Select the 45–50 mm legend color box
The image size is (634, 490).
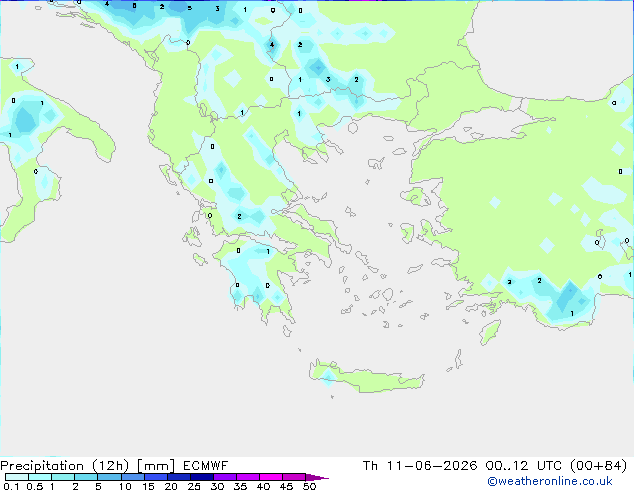294,477
